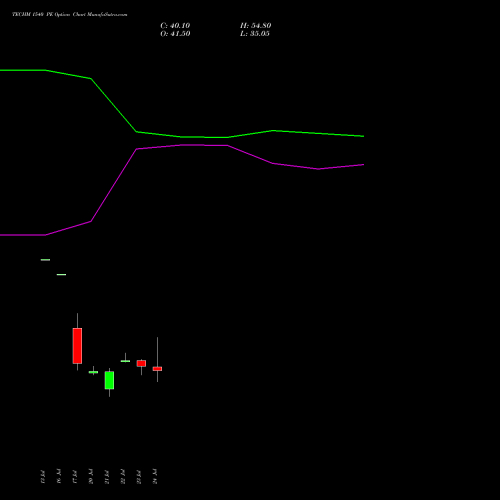Image resolution: width=500 pixels, height=500 pixels.
Task: Select the large green candle for 21 Jul
Action: (109, 380)
